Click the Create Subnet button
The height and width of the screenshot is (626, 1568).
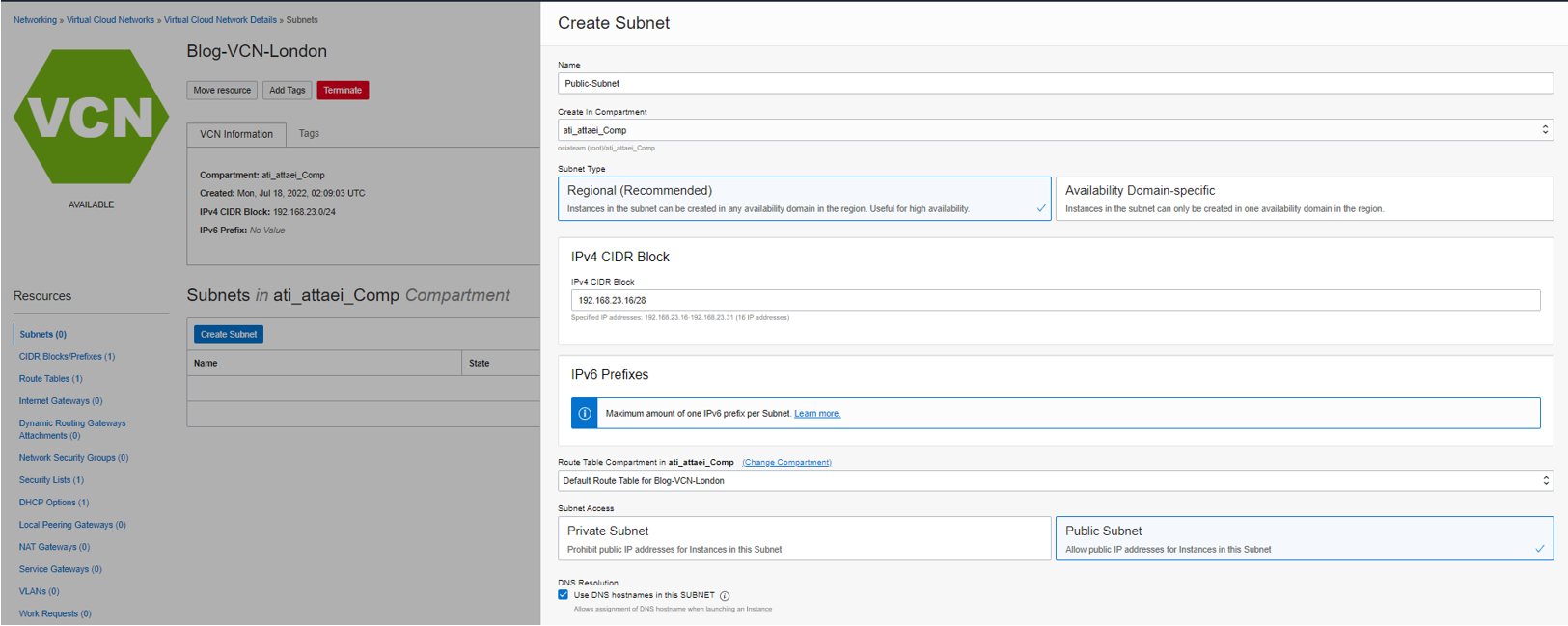[229, 334]
